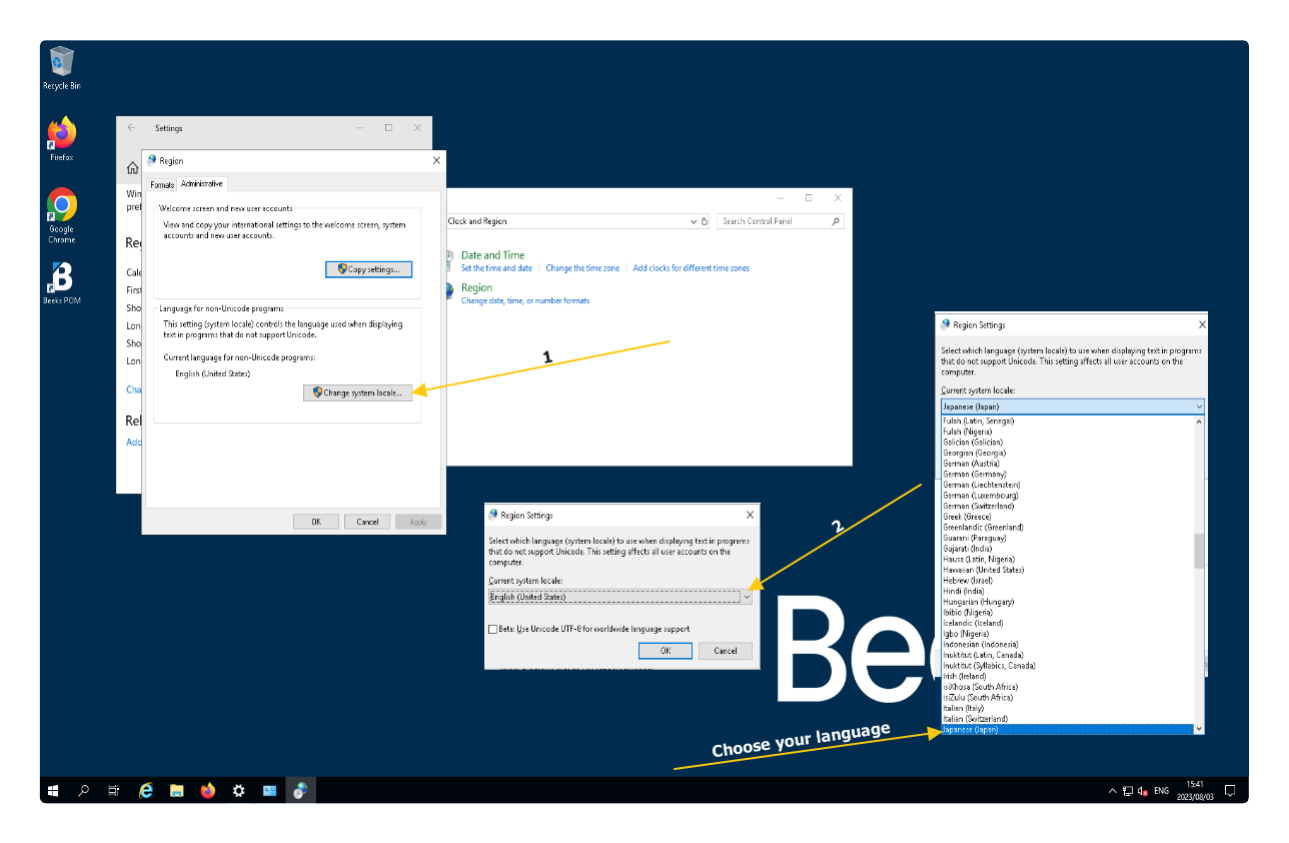Click Change system locale... button

358,393
